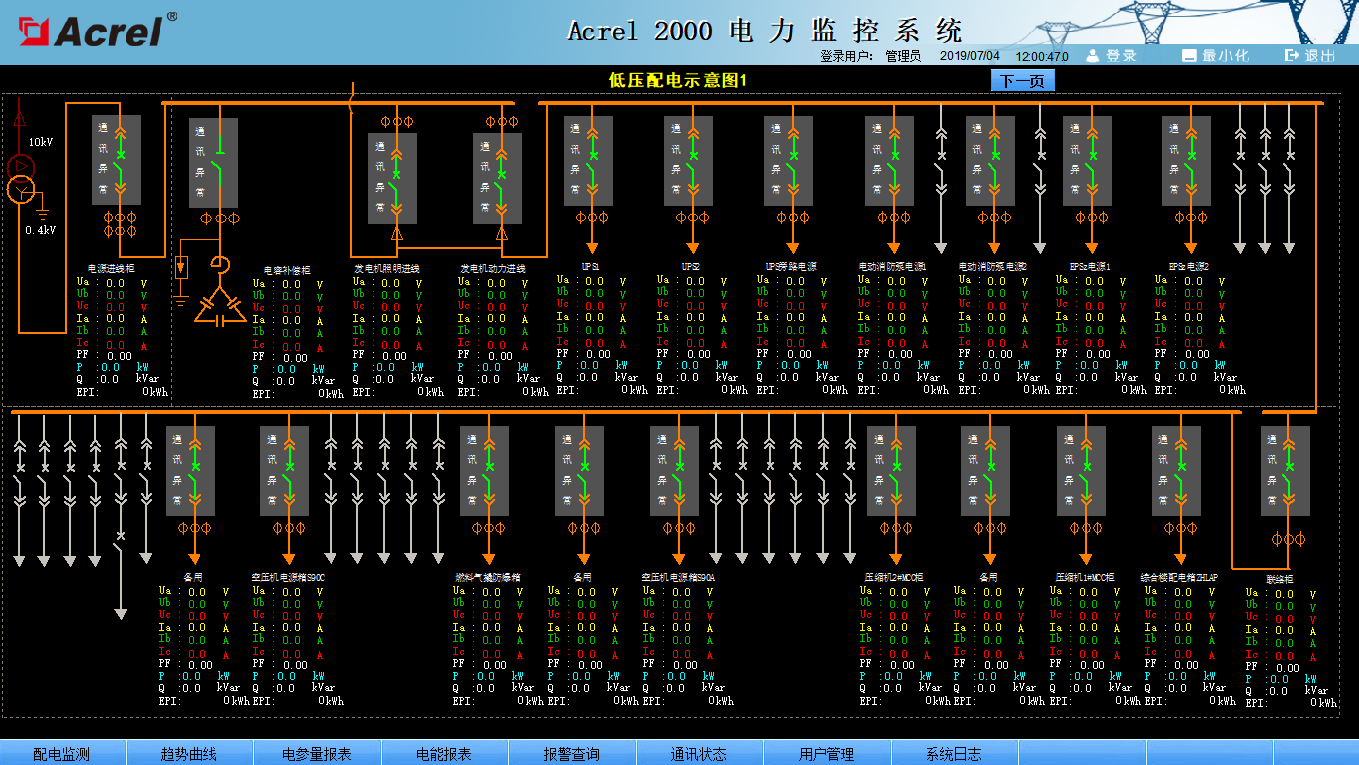This screenshot has height=765, width=1359.
Task: Open the 趋势曲线 tab
Action: 190,753
